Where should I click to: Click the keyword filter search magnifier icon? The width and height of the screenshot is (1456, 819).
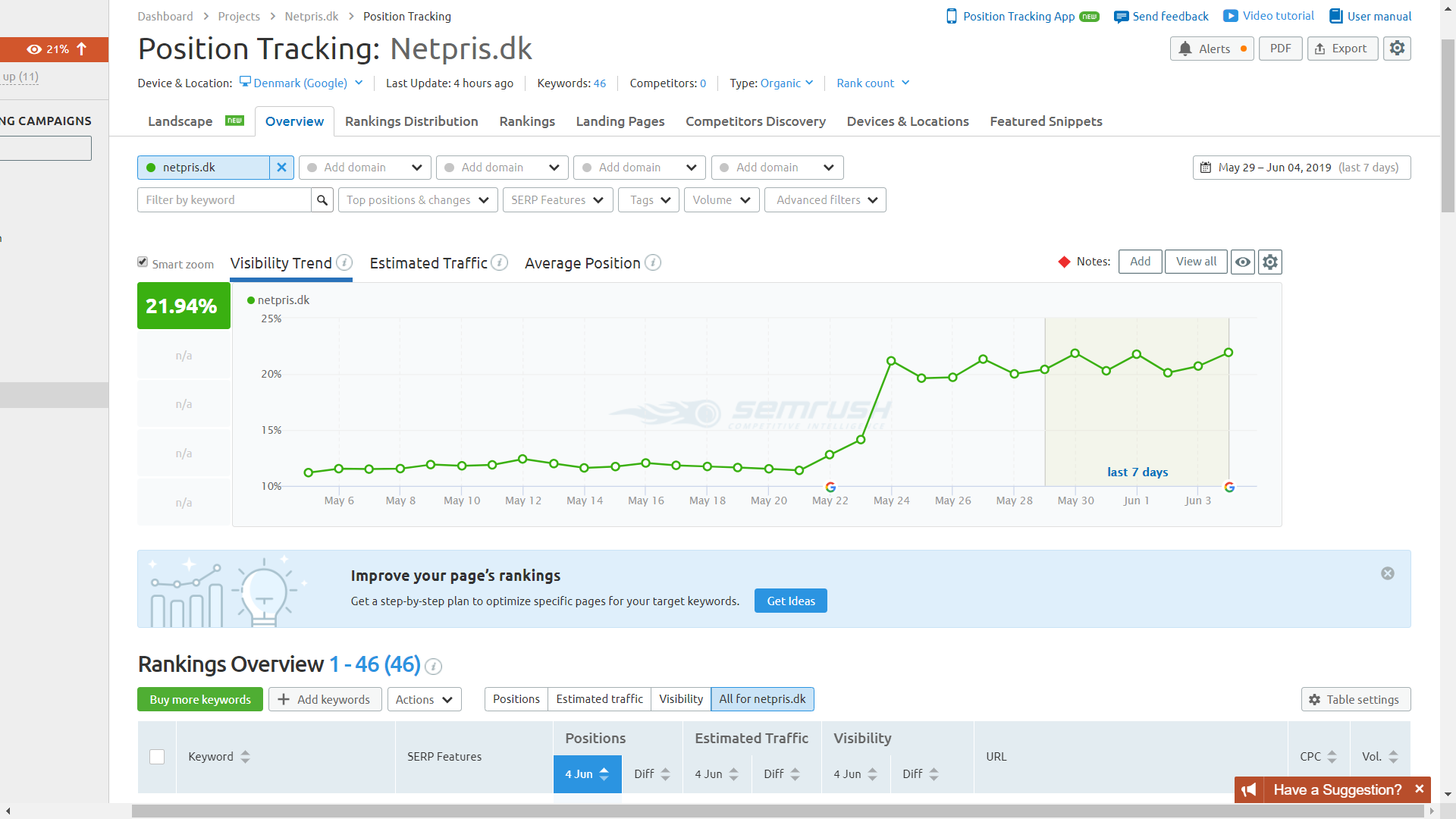click(x=322, y=200)
